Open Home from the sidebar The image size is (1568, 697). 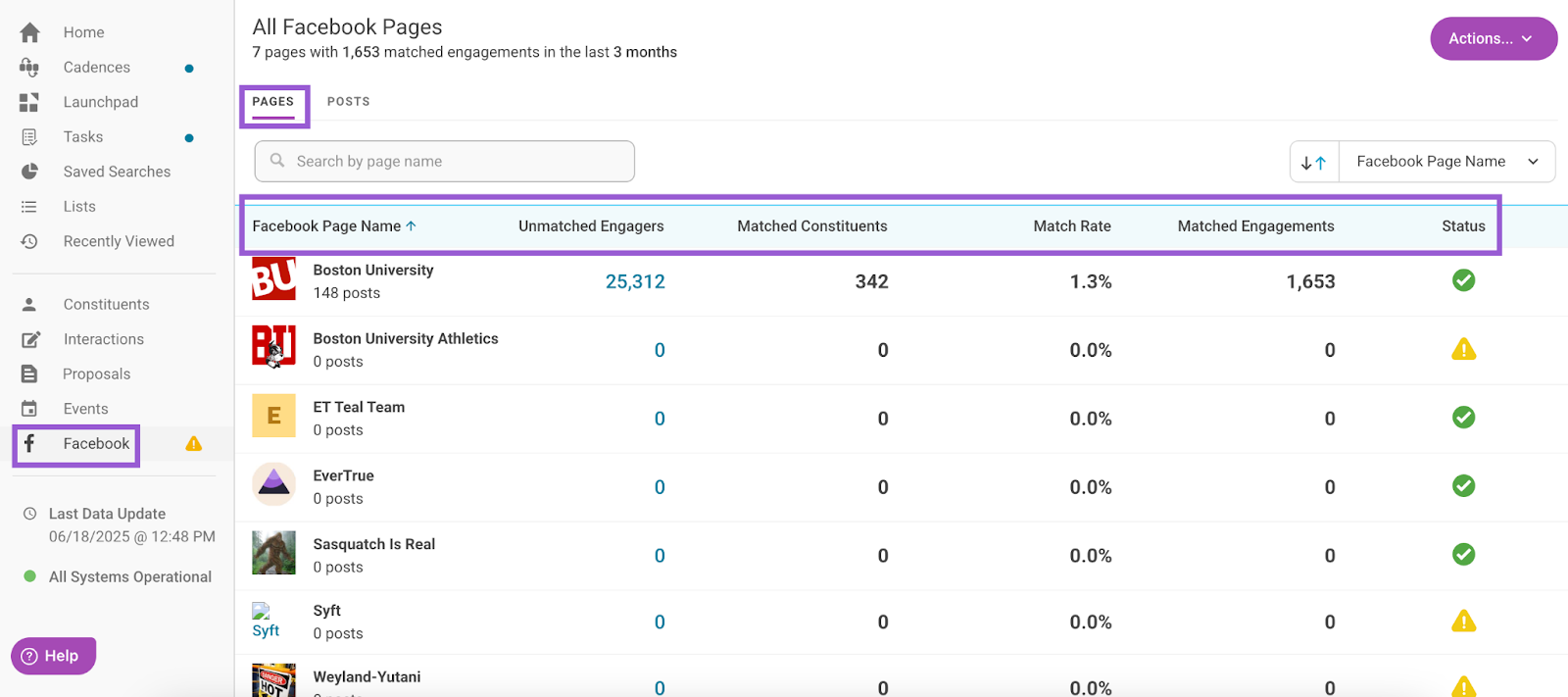(83, 32)
